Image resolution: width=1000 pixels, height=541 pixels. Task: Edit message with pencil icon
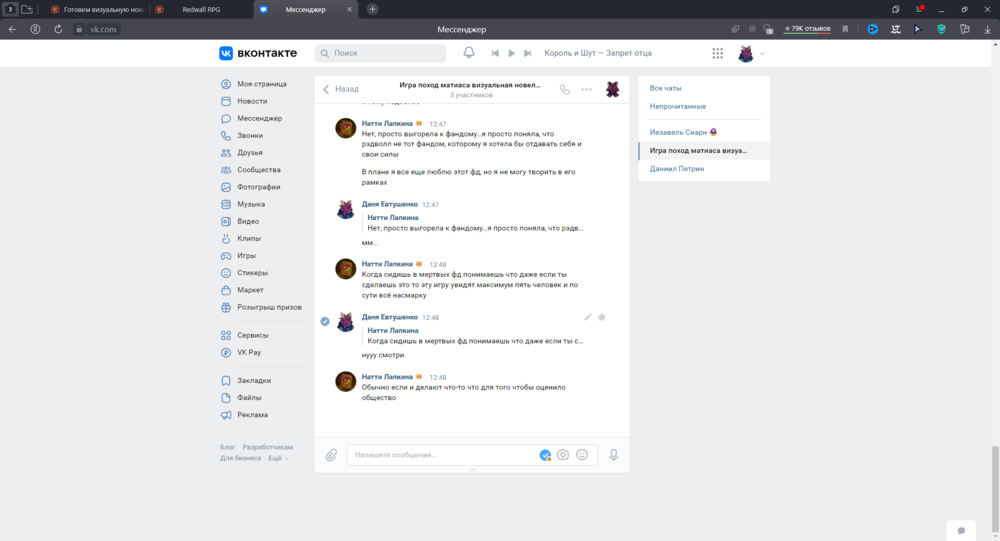pos(587,317)
